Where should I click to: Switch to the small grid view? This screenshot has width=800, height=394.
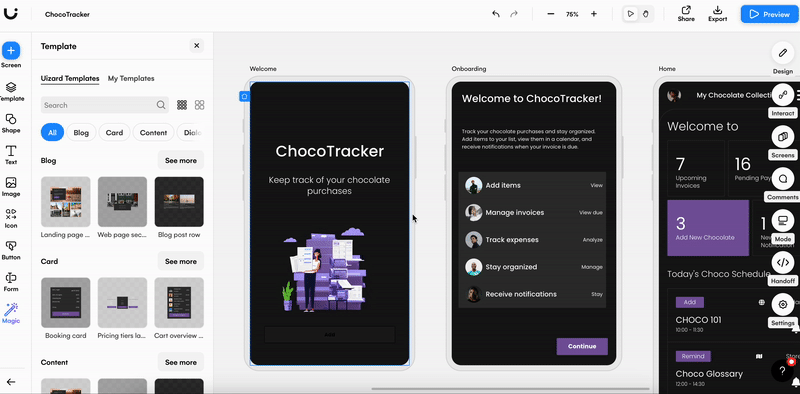click(x=182, y=105)
